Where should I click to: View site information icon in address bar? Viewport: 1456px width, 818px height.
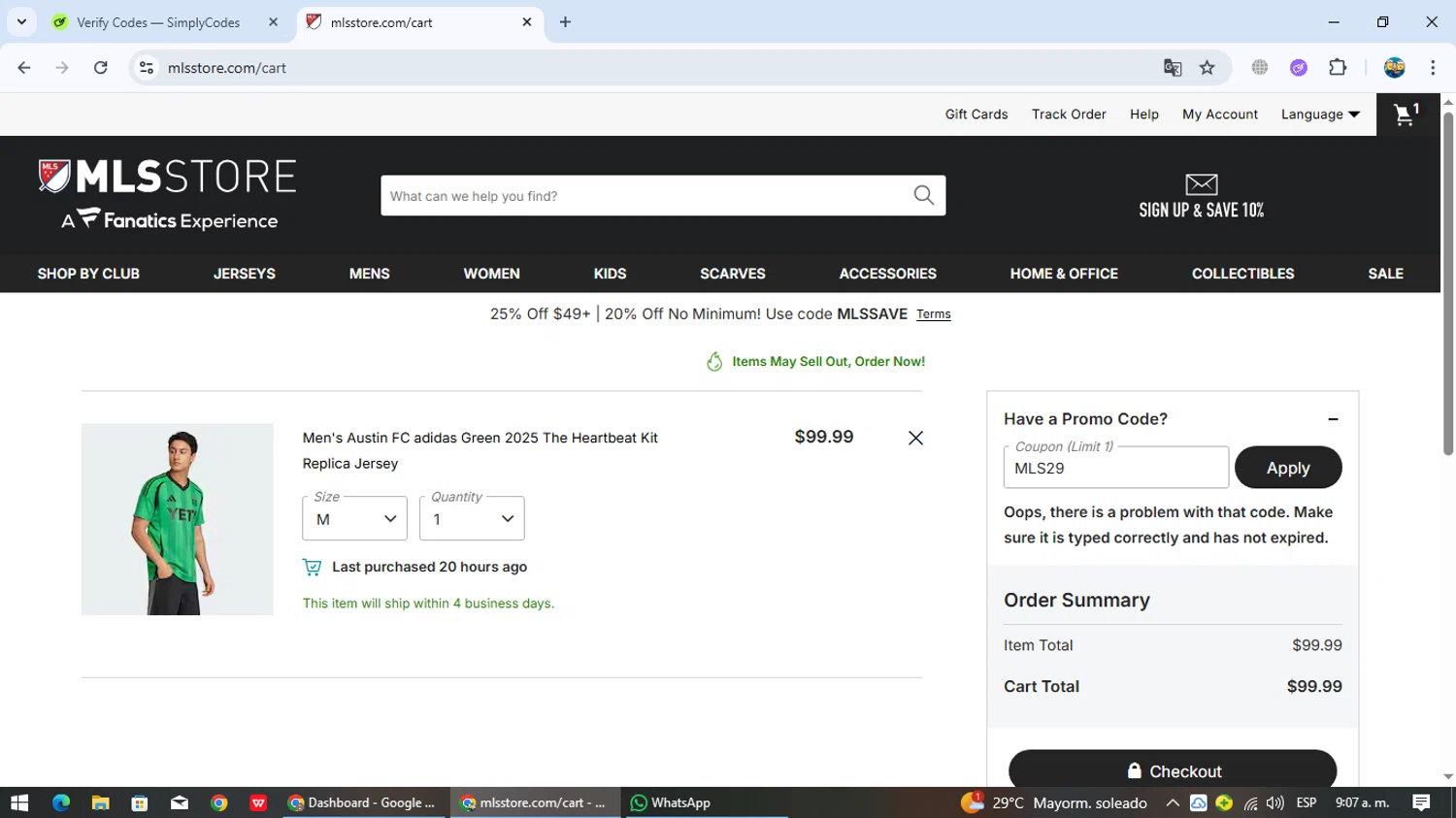tap(147, 68)
